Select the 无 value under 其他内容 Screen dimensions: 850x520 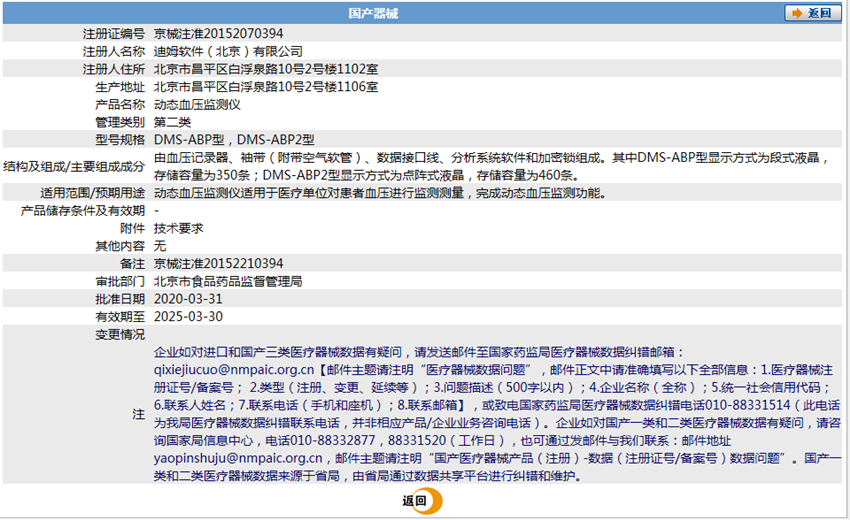(160, 246)
